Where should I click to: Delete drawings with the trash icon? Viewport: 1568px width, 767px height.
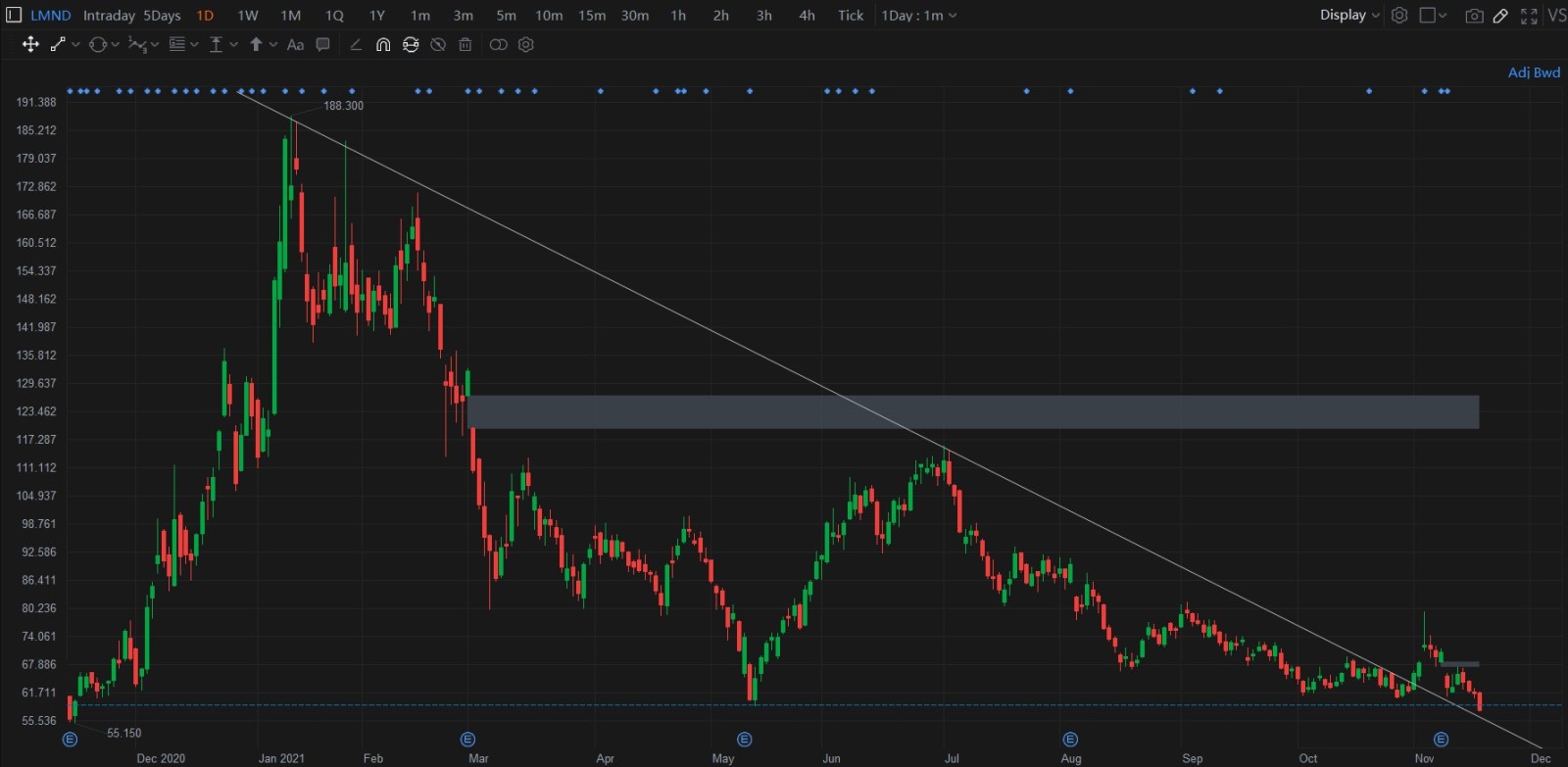coord(465,44)
